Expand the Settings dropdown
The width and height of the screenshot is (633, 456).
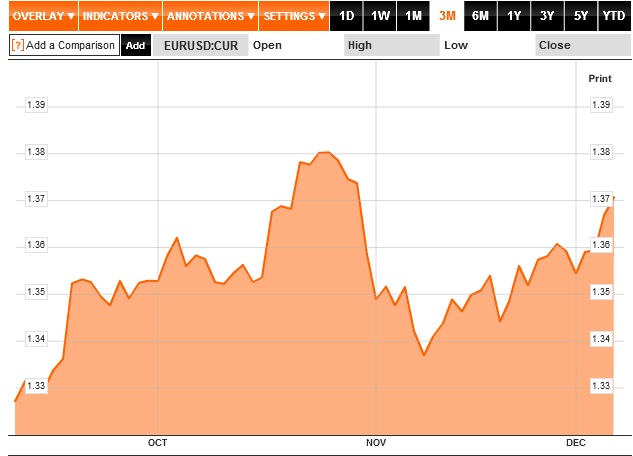click(x=294, y=16)
